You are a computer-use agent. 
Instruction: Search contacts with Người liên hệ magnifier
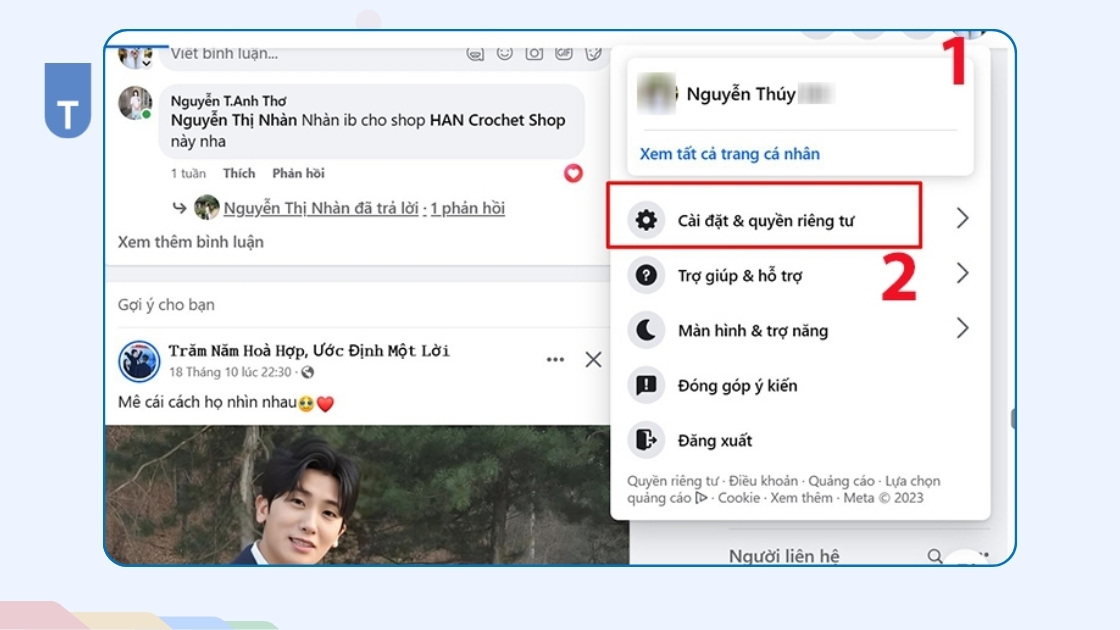pos(934,556)
